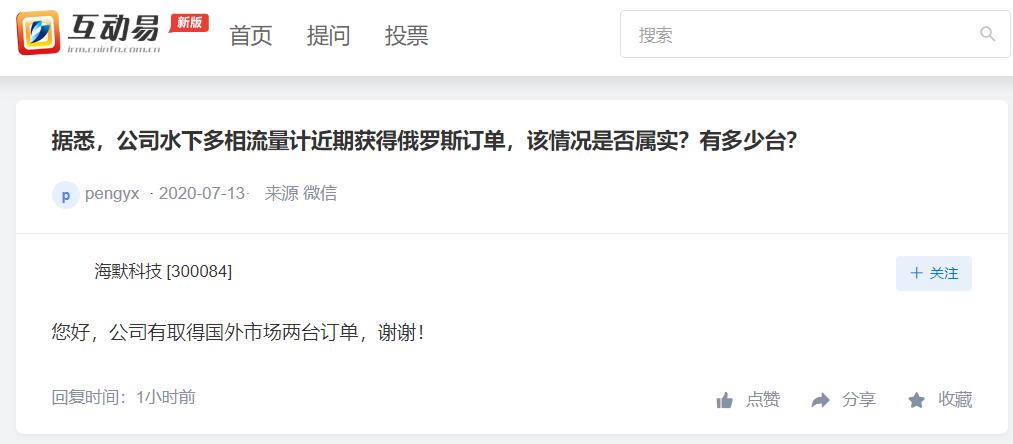1013x444 pixels.
Task: Open 海默科技 [300084] company link
Action: coord(163,272)
